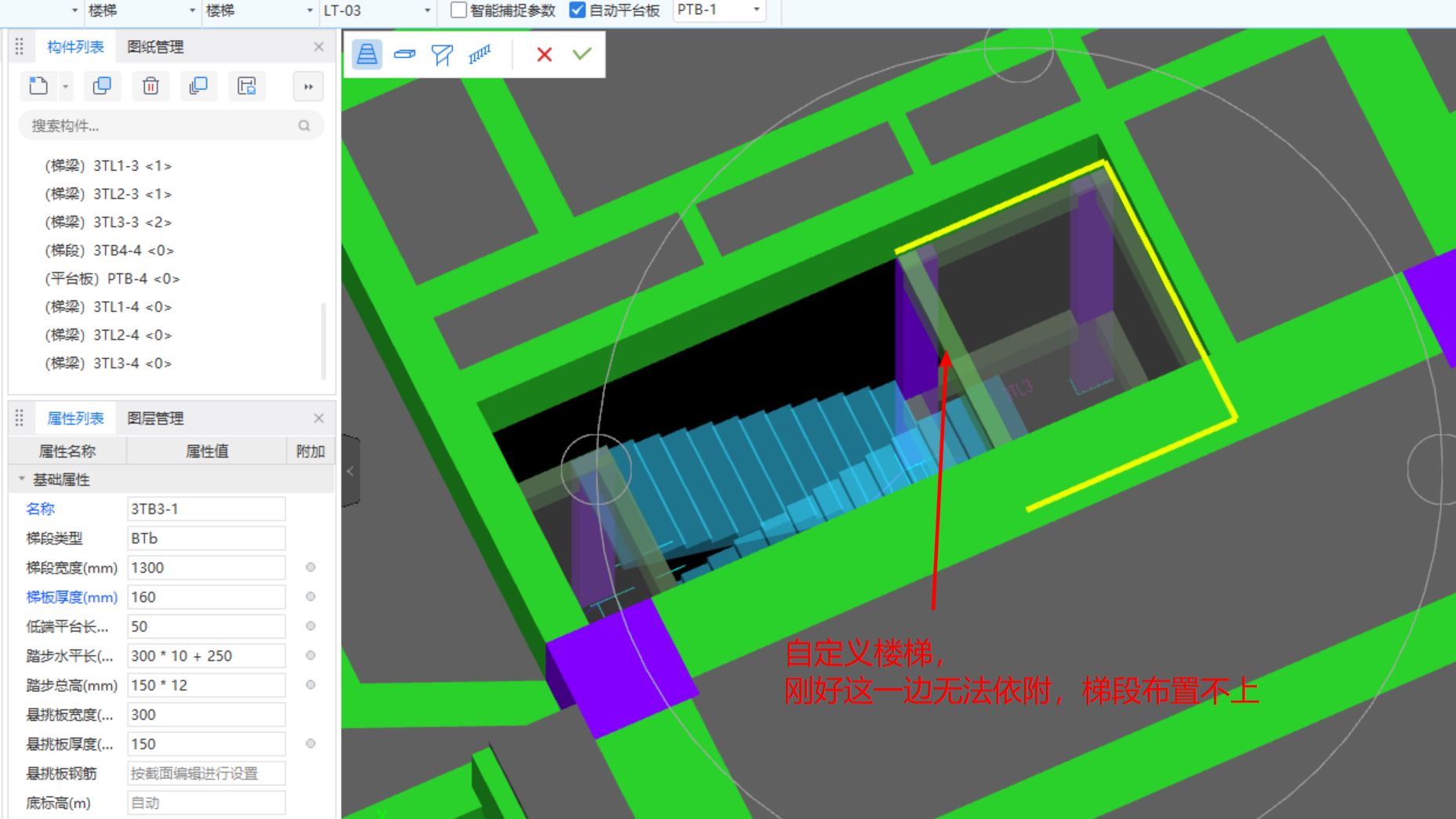The height and width of the screenshot is (819, 1456).
Task: Click the 属性名称 column header
Action: tap(67, 451)
